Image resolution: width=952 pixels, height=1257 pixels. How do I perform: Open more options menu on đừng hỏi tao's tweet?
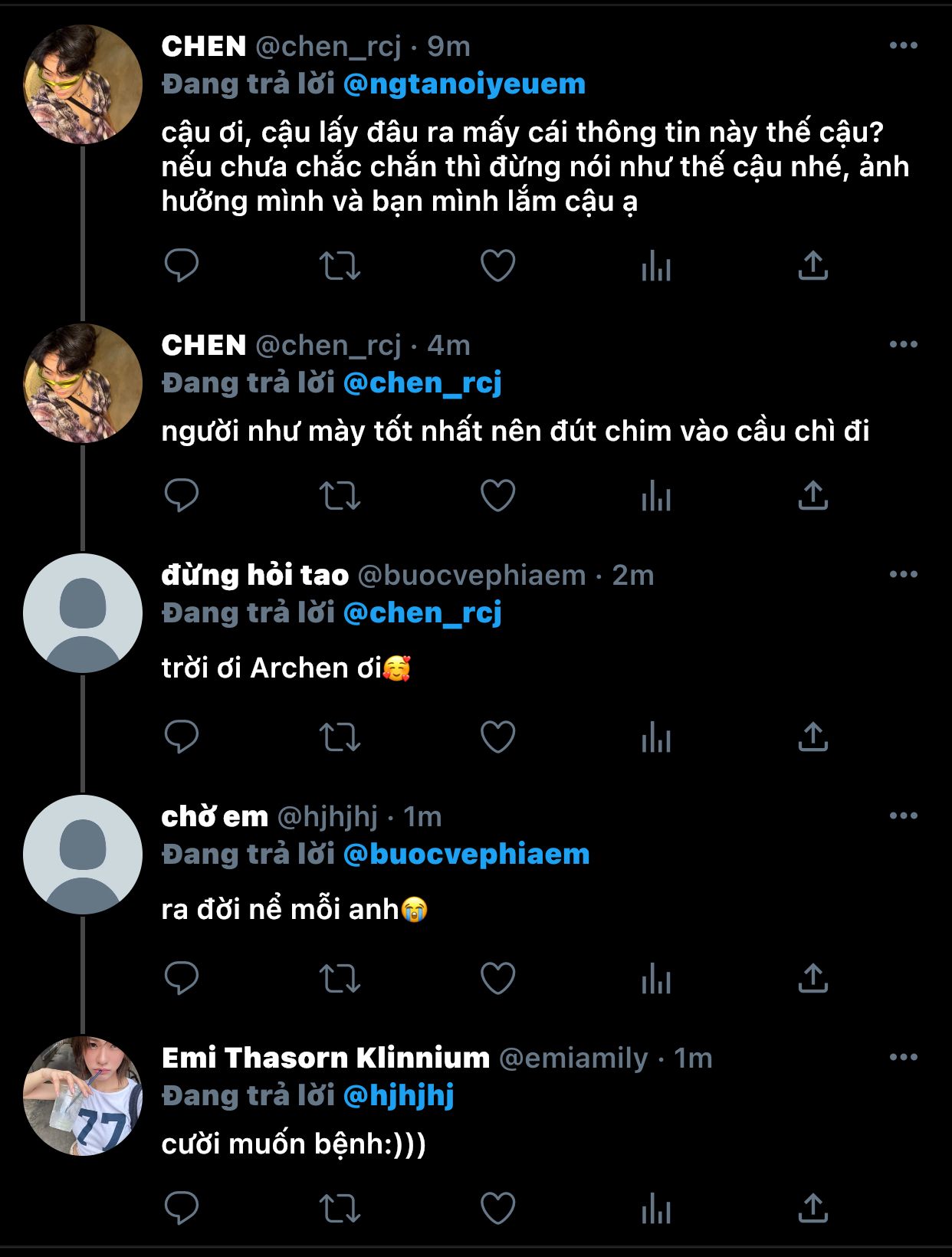[x=903, y=575]
